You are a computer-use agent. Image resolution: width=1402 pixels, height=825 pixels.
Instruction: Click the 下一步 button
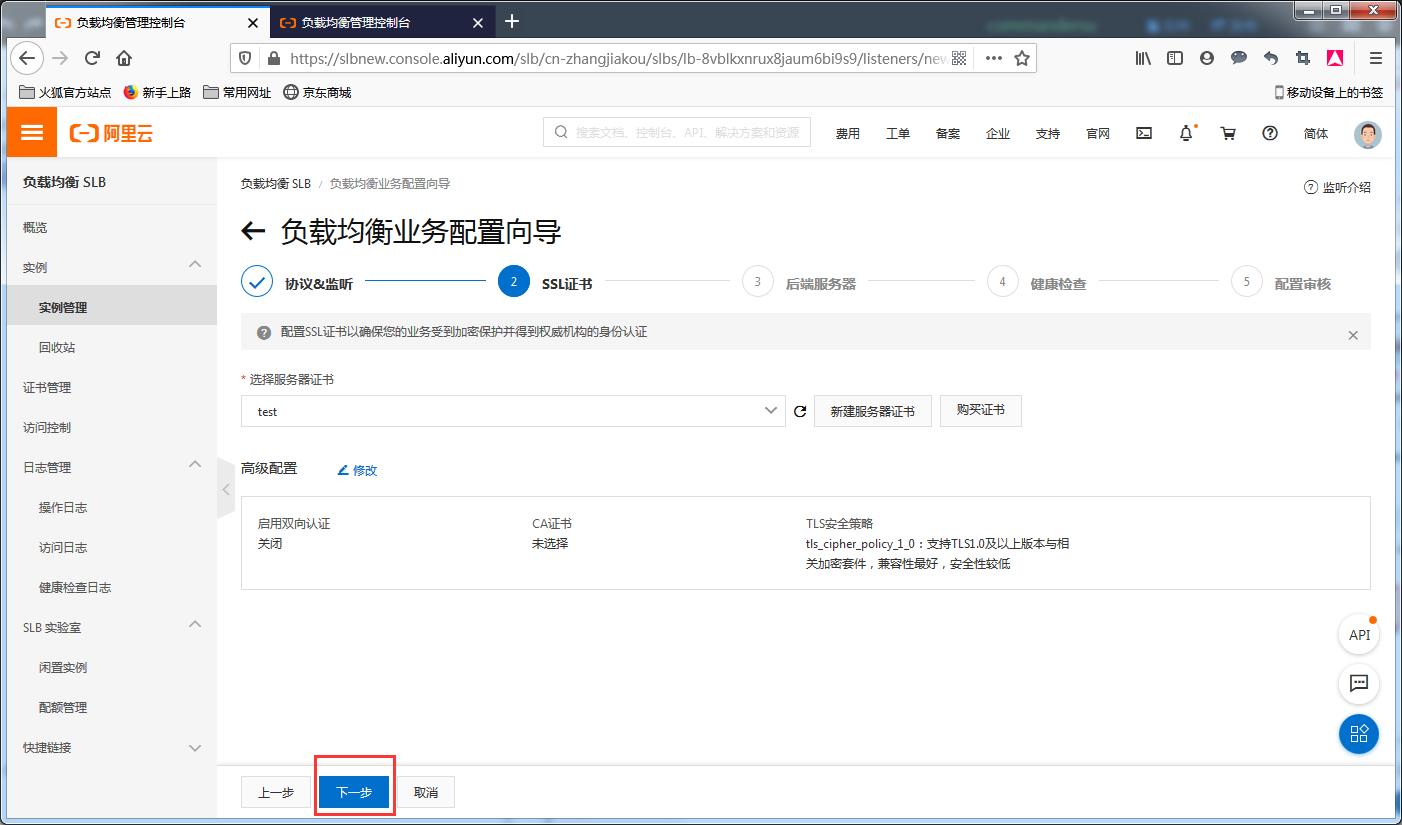354,791
